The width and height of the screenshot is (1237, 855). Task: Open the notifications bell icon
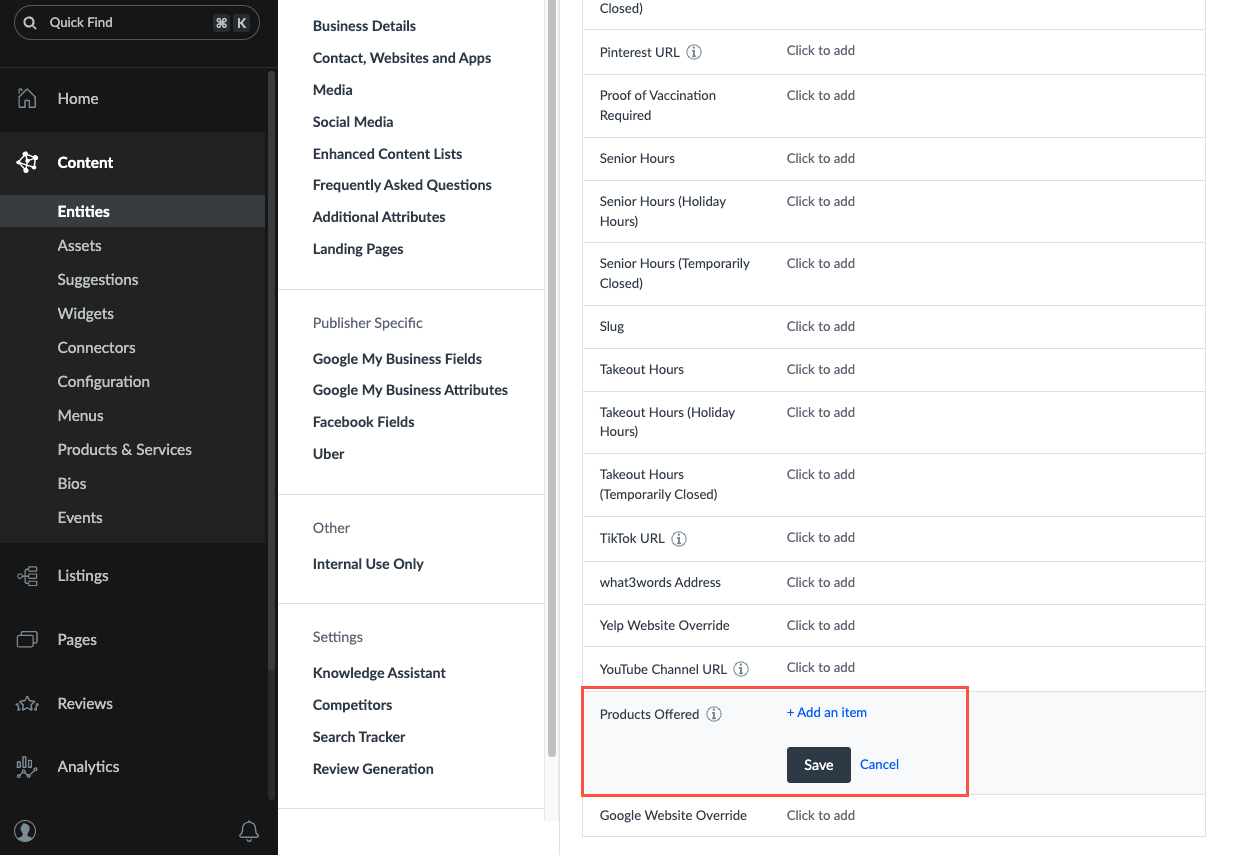(249, 831)
